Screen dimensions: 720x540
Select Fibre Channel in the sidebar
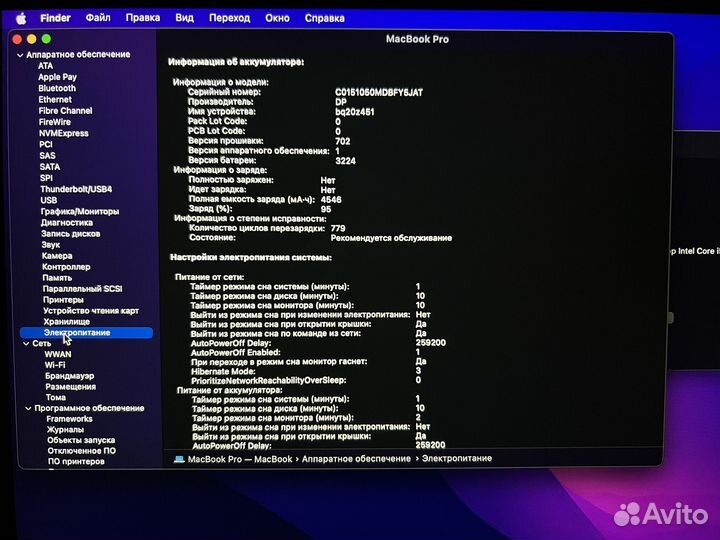pos(65,111)
